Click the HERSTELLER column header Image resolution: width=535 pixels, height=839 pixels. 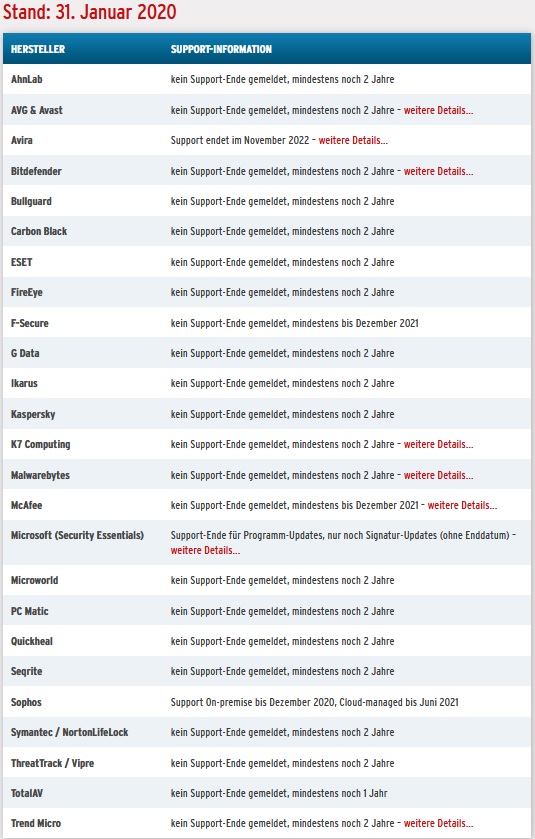pos(37,49)
